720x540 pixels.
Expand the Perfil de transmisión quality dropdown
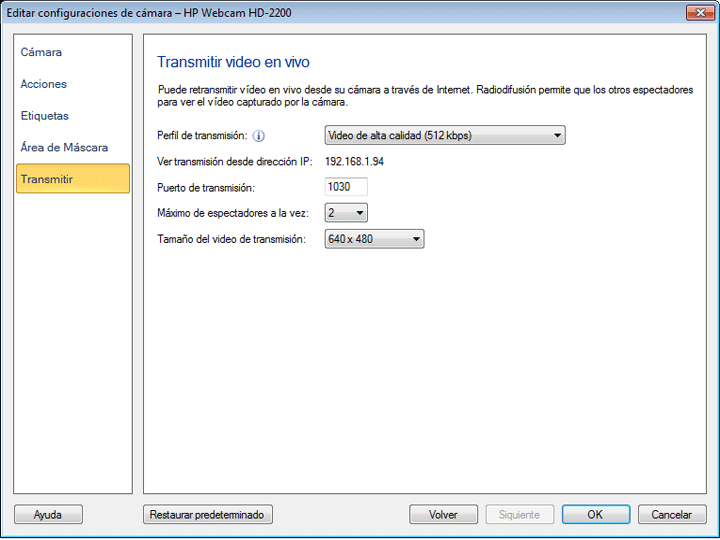[445, 135]
